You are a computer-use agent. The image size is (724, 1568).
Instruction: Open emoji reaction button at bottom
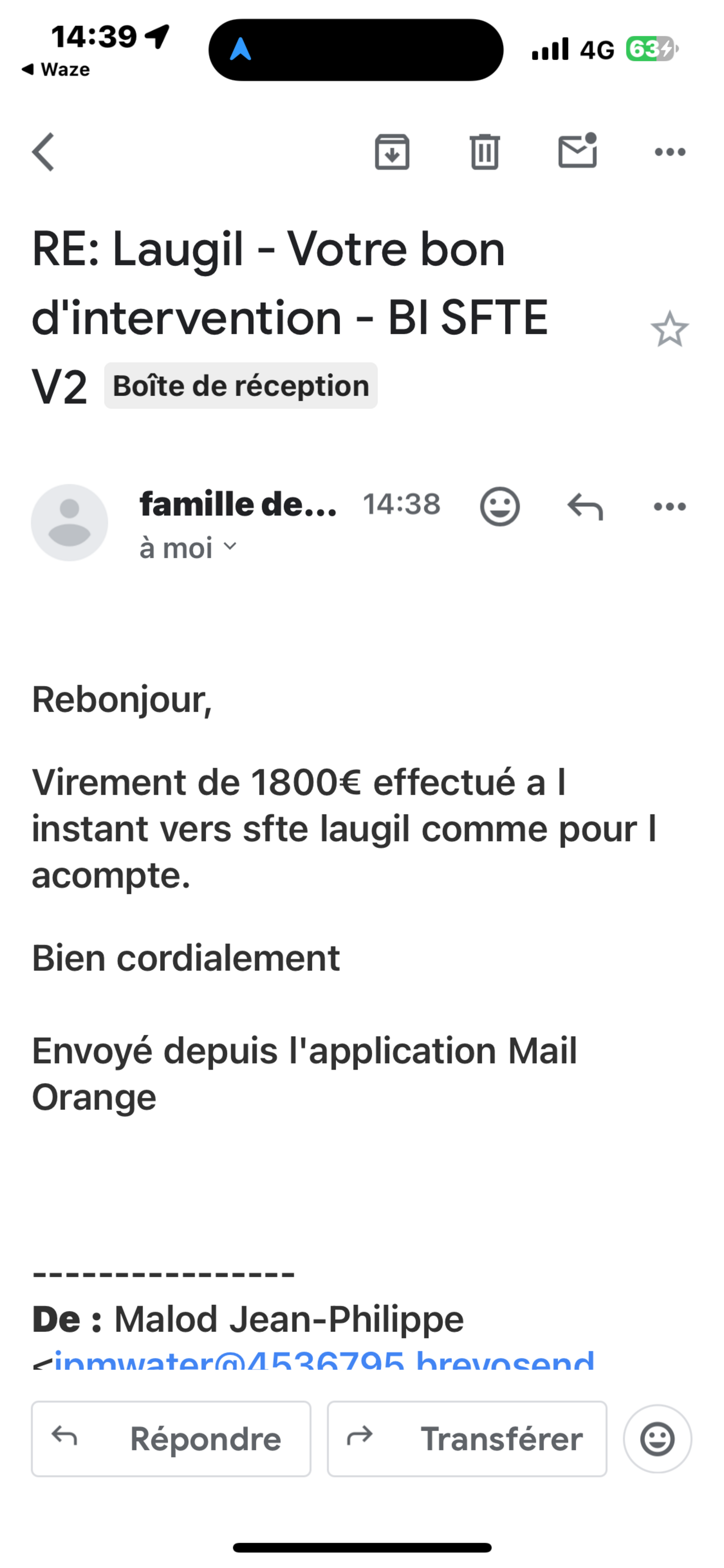coord(657,1438)
